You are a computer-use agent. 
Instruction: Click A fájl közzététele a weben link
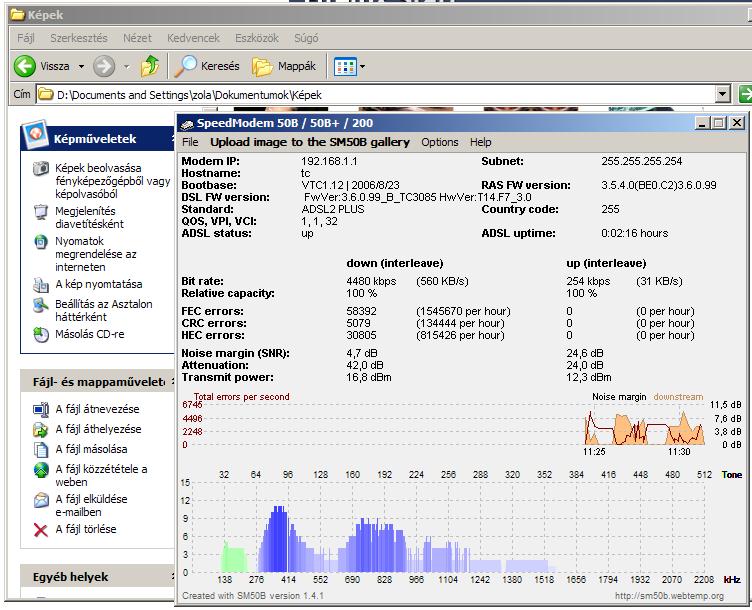click(x=101, y=475)
